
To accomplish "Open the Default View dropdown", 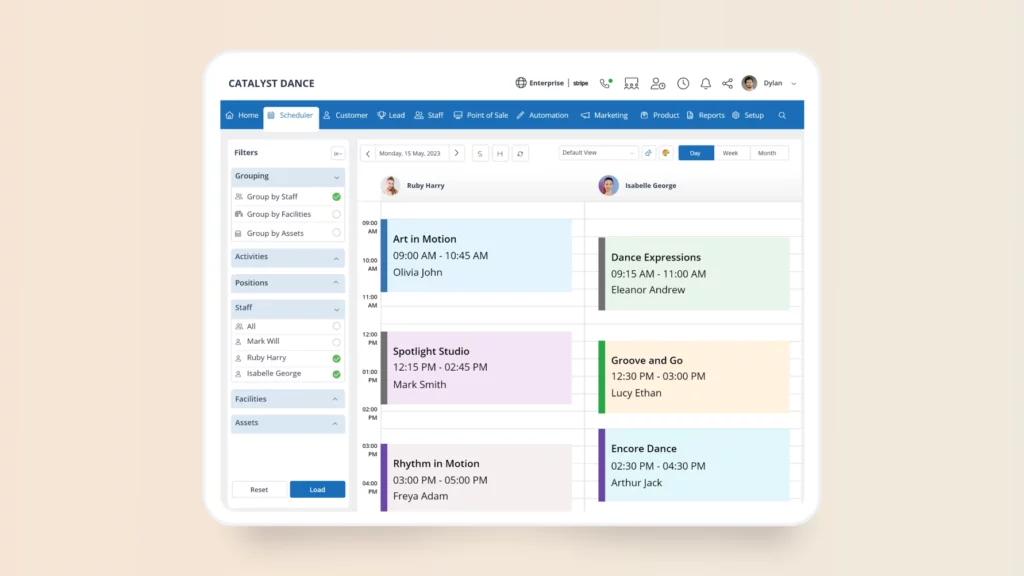I will point(598,153).
